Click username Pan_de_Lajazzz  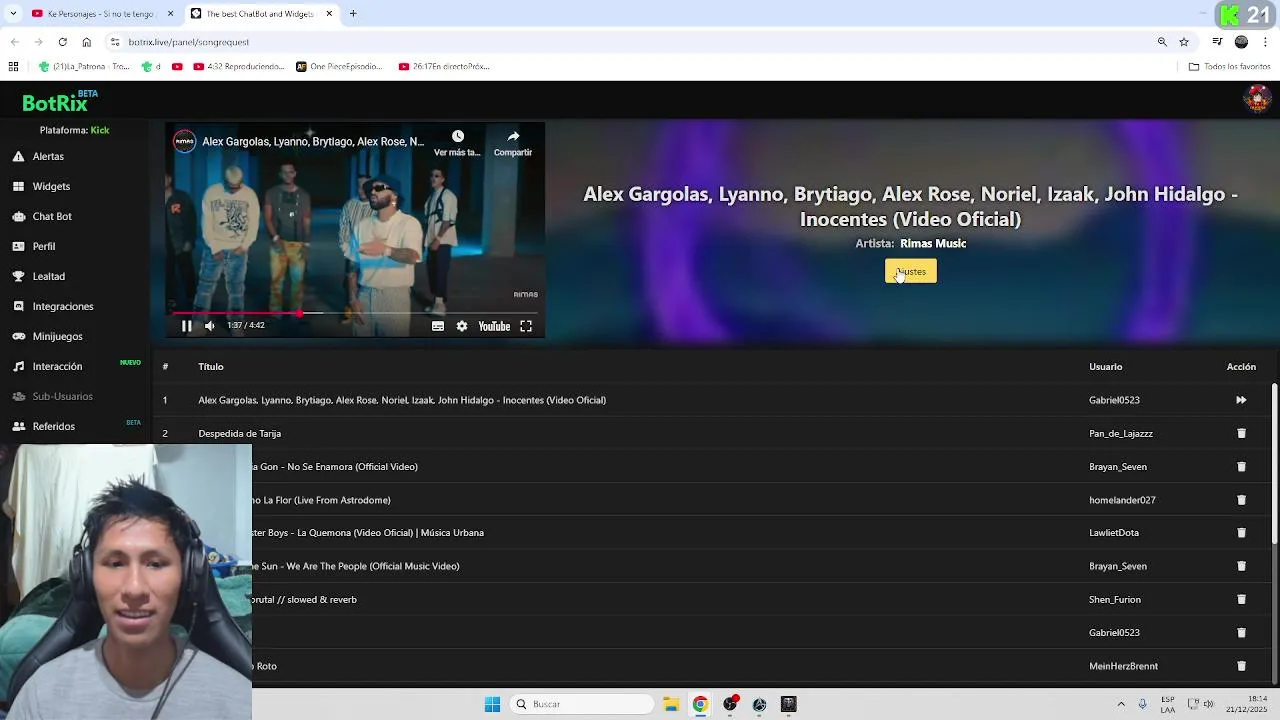[x=1121, y=434]
